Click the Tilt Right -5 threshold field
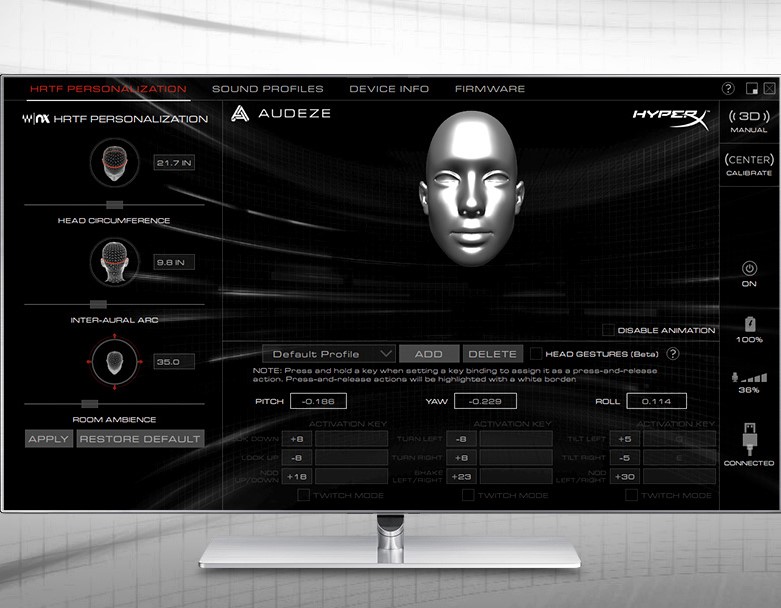Viewport: 781px width, 608px height. pyautogui.click(x=625, y=458)
